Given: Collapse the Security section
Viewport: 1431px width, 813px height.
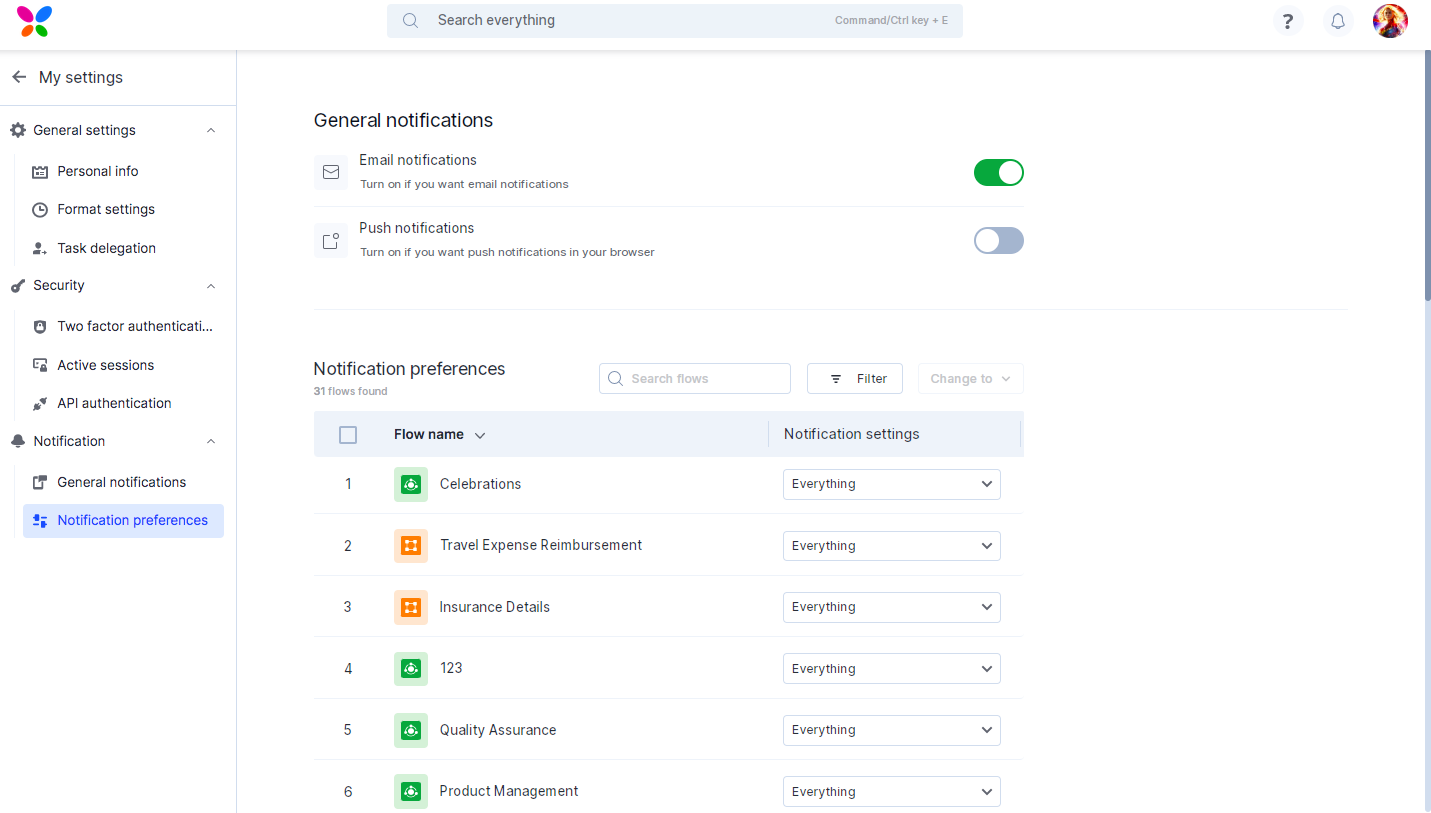Looking at the screenshot, I should pos(211,286).
